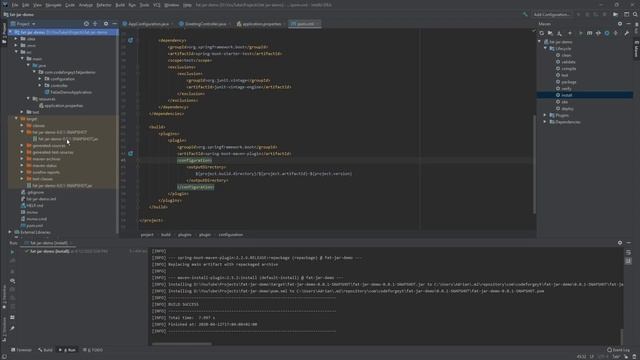Click the Build project hammer icon
Image resolution: width=640 pixels, height=360 pixels.
(525, 14)
